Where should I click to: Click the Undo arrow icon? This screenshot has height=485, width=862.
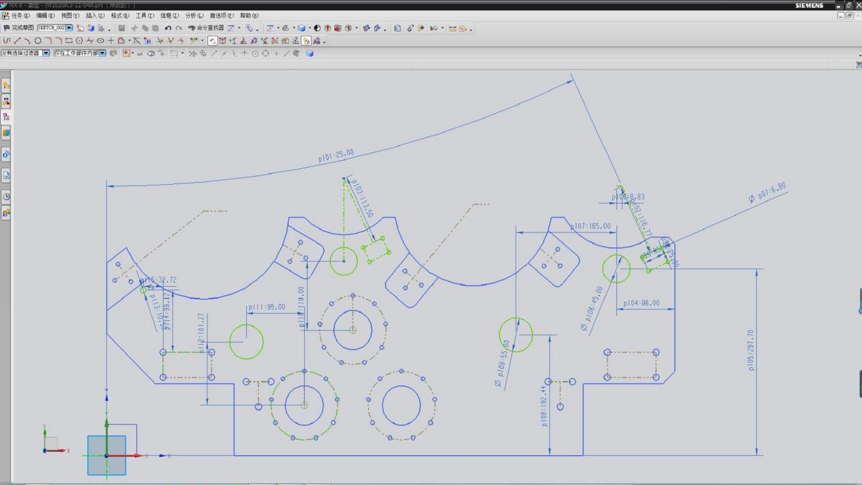tap(168, 28)
